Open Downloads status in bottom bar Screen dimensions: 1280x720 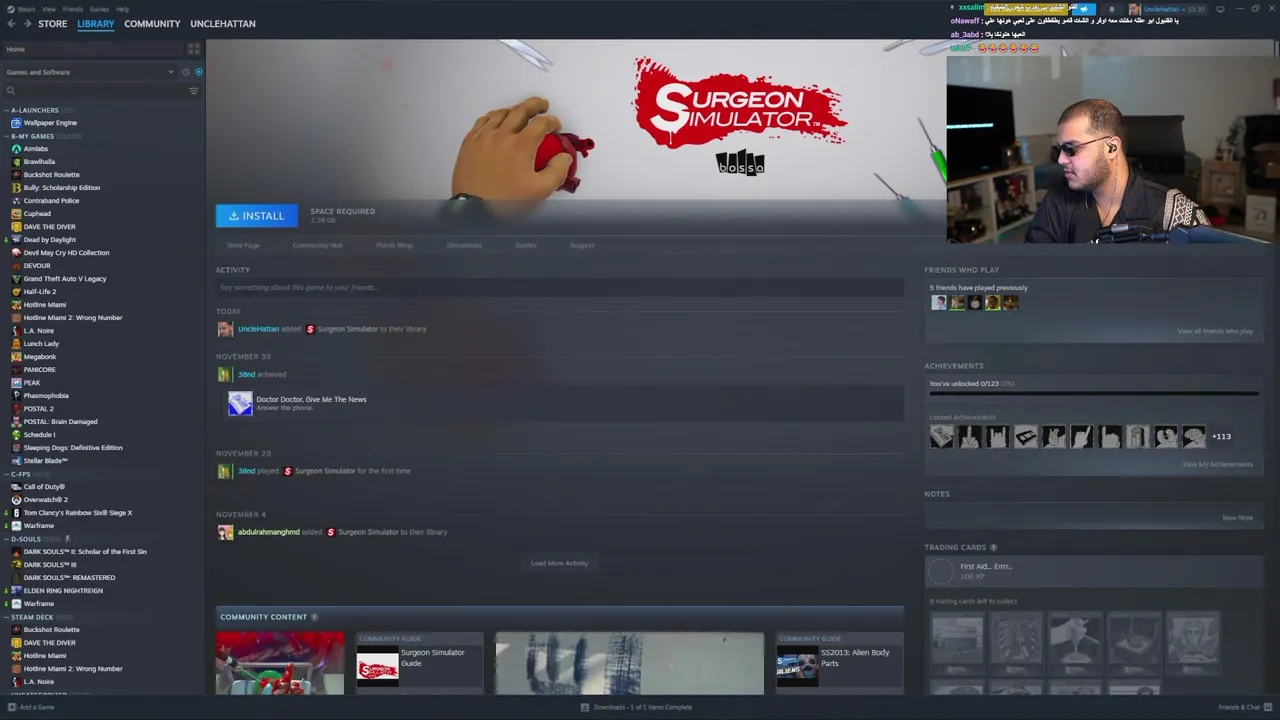click(636, 707)
